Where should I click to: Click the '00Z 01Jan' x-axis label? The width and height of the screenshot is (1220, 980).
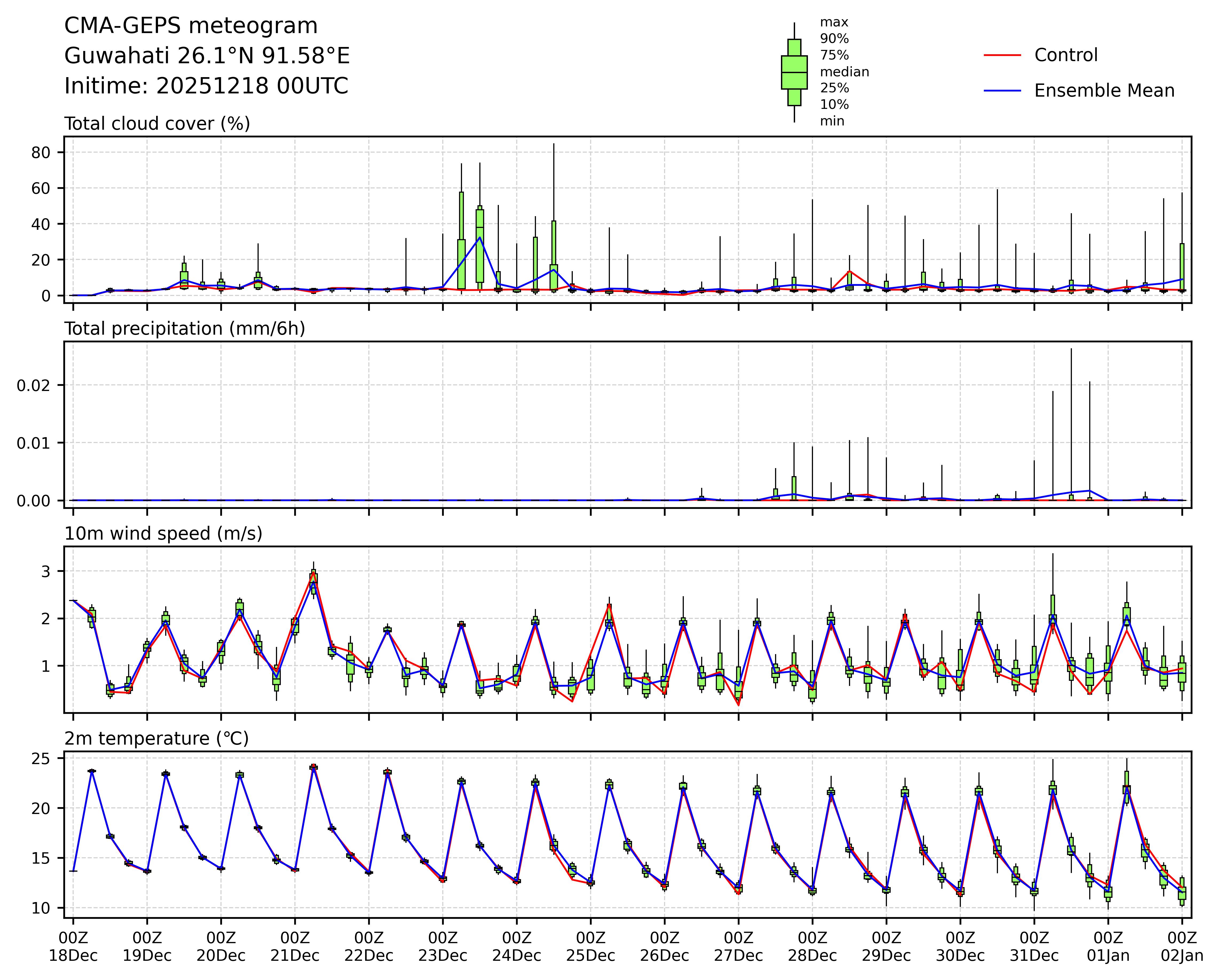pos(1107,947)
